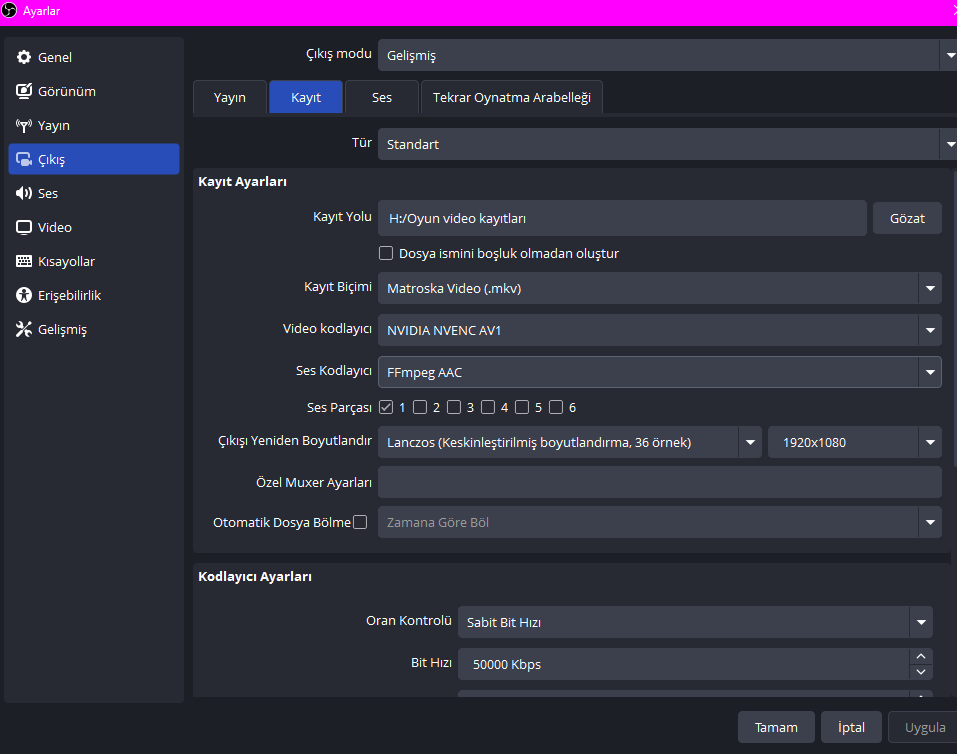957x754 pixels.
Task: Go to Gelişmiş settings in sidebar
Action: [94, 330]
